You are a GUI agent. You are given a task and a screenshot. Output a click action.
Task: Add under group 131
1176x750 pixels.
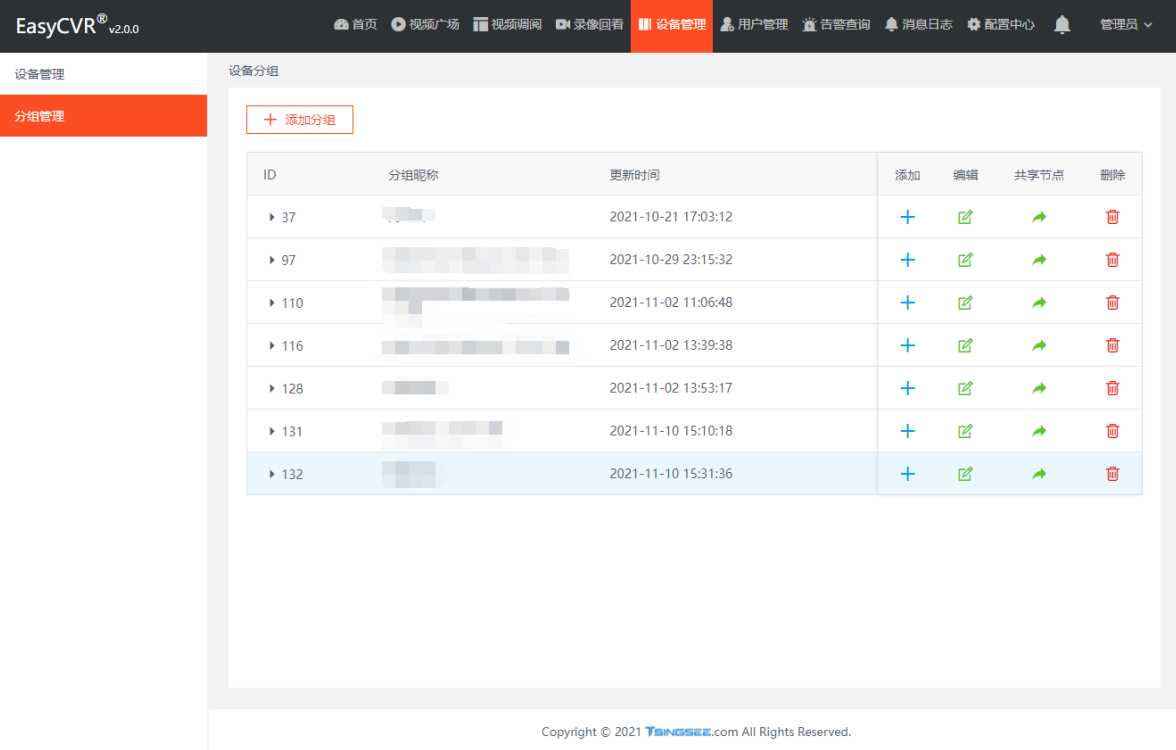(x=908, y=431)
